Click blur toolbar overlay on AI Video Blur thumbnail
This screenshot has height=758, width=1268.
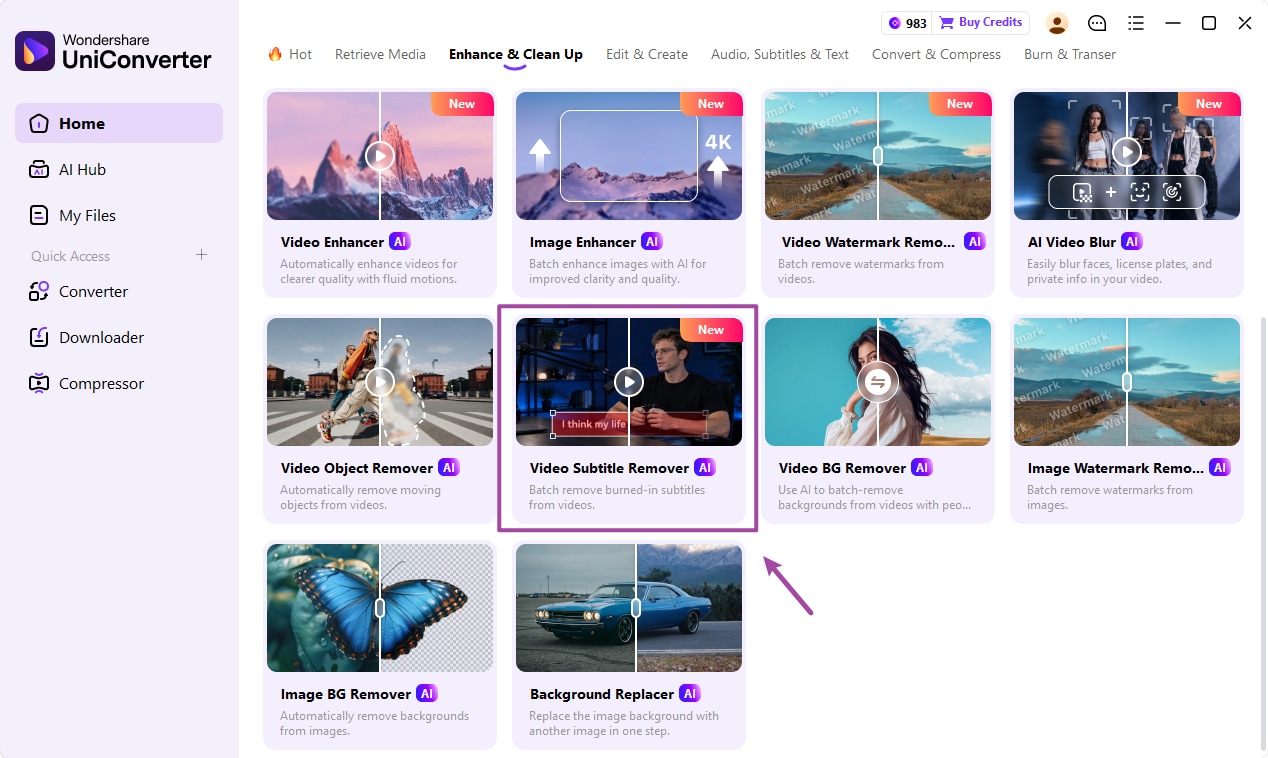coord(1127,192)
